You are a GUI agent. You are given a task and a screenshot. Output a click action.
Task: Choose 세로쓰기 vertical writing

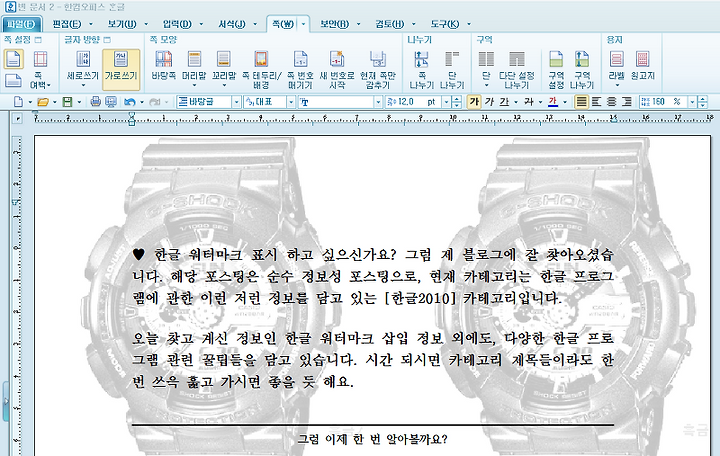click(83, 69)
